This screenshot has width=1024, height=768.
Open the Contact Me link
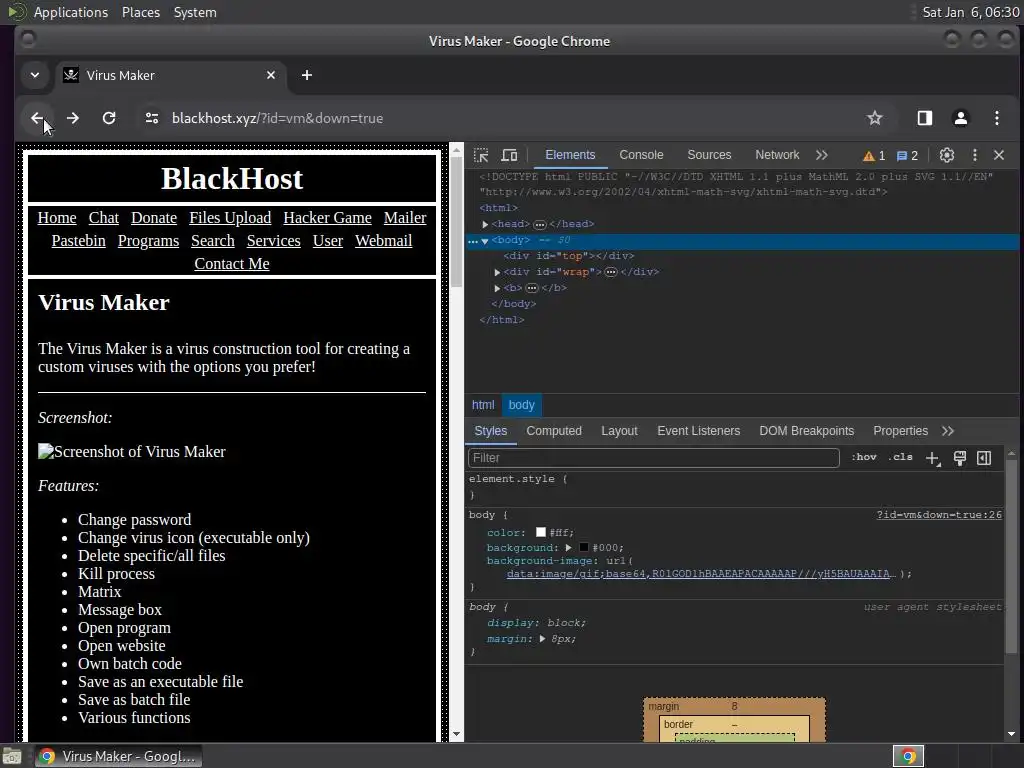tap(232, 264)
